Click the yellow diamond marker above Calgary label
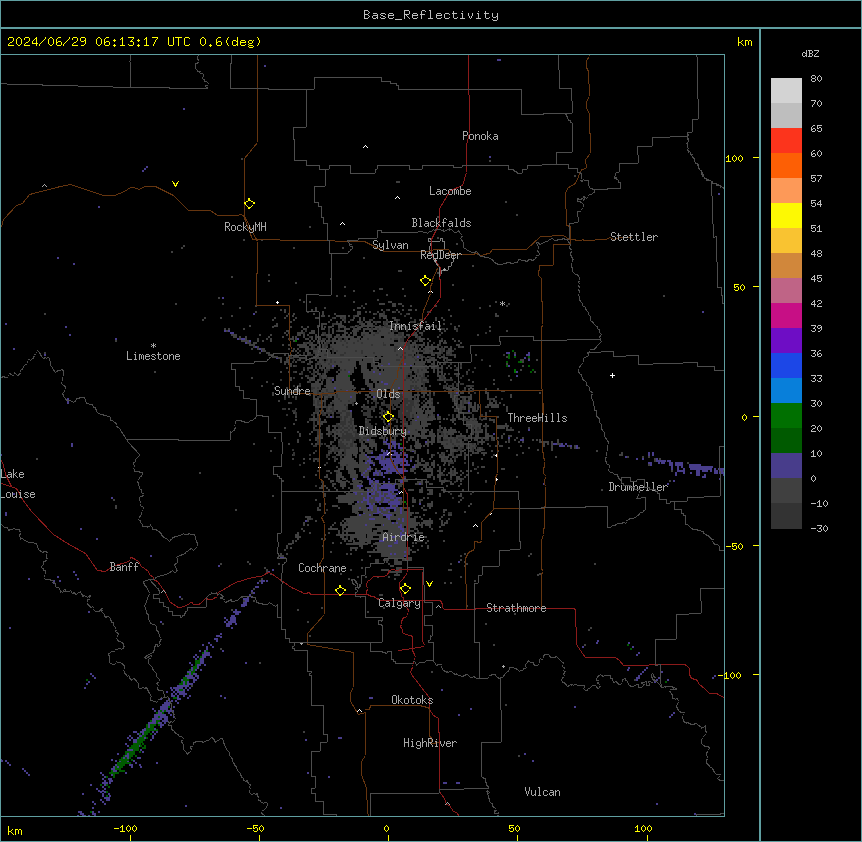862x842 pixels. (405, 589)
